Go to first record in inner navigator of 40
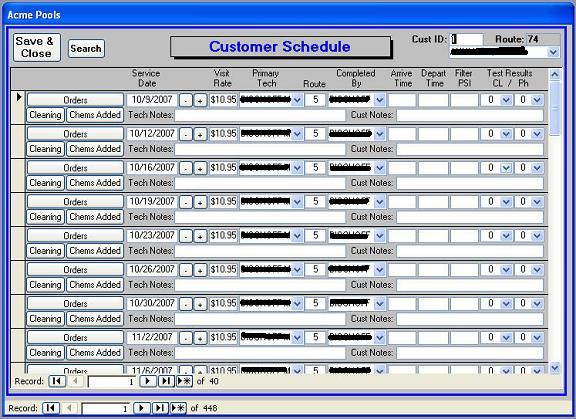Screen dimensions: 576x419 [57, 381]
